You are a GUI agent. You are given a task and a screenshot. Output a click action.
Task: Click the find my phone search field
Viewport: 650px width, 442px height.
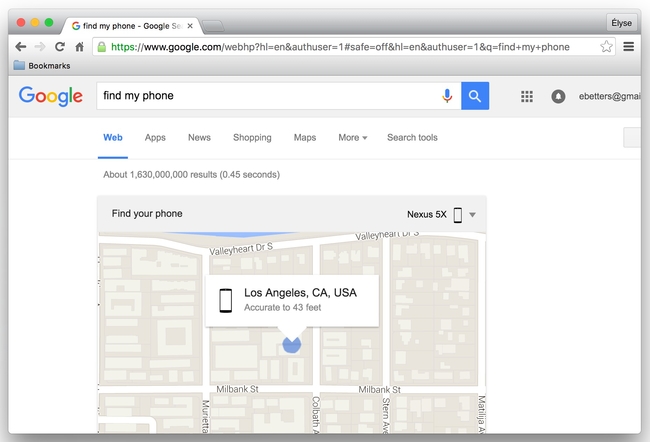(265, 96)
